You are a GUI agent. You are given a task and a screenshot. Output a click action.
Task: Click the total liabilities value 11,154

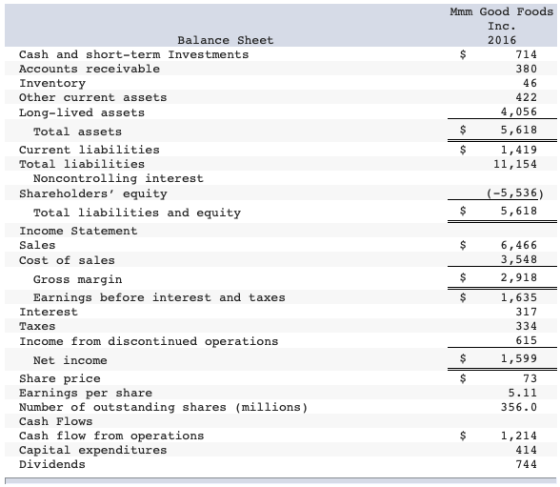coord(515,164)
